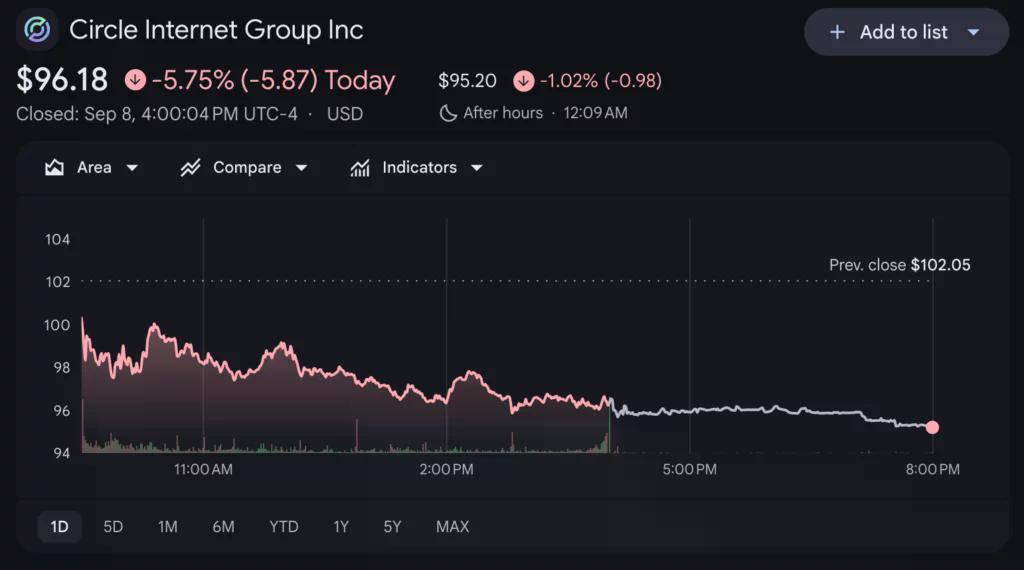This screenshot has height=570, width=1024.
Task: Click the After hours moon icon
Action: 448,113
